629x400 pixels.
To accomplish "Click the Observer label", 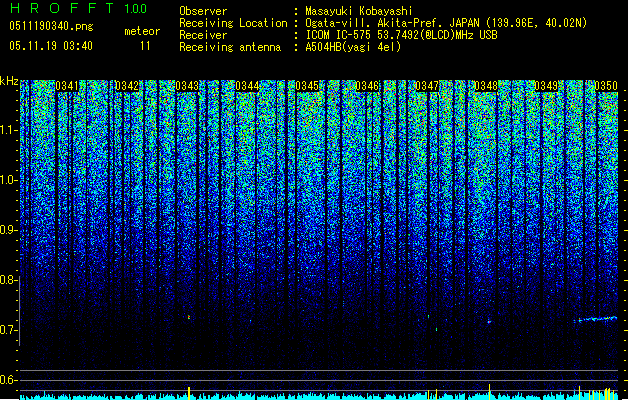I will point(203,11).
